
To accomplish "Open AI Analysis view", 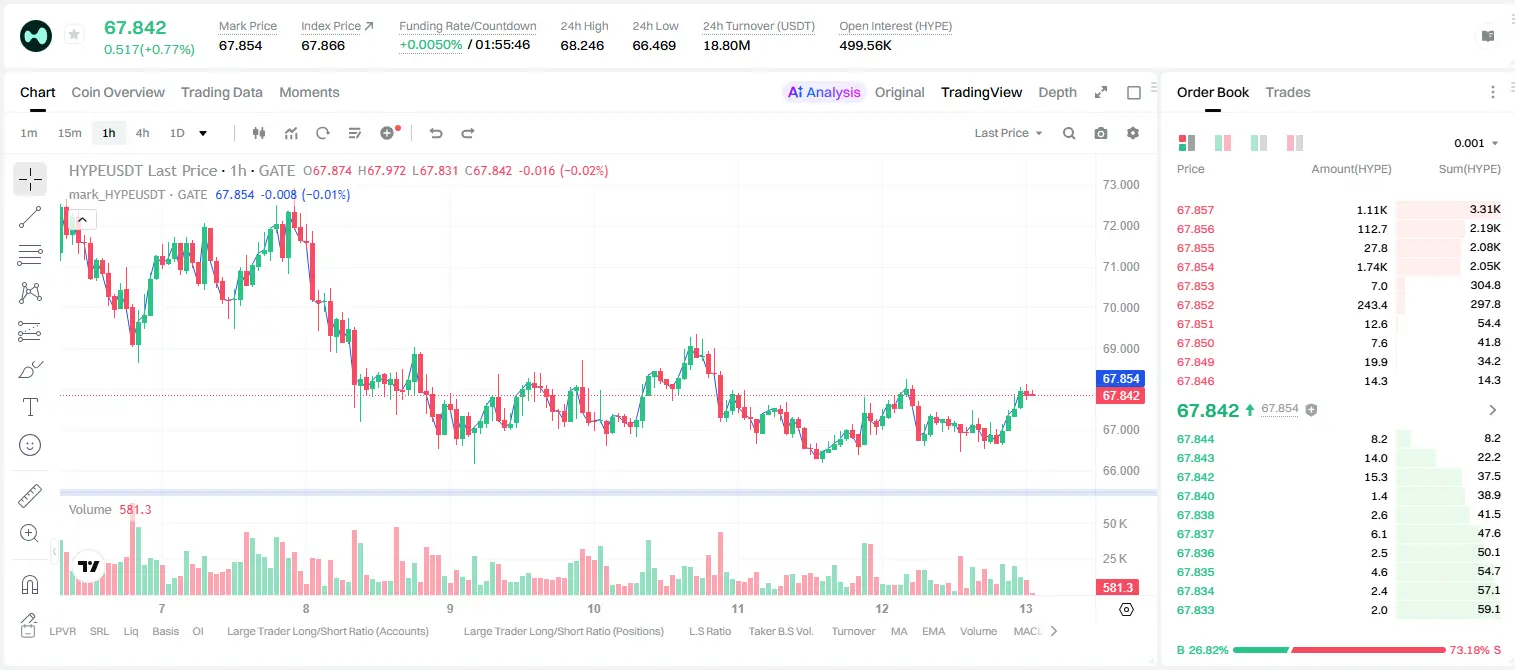I will pyautogui.click(x=824, y=92).
